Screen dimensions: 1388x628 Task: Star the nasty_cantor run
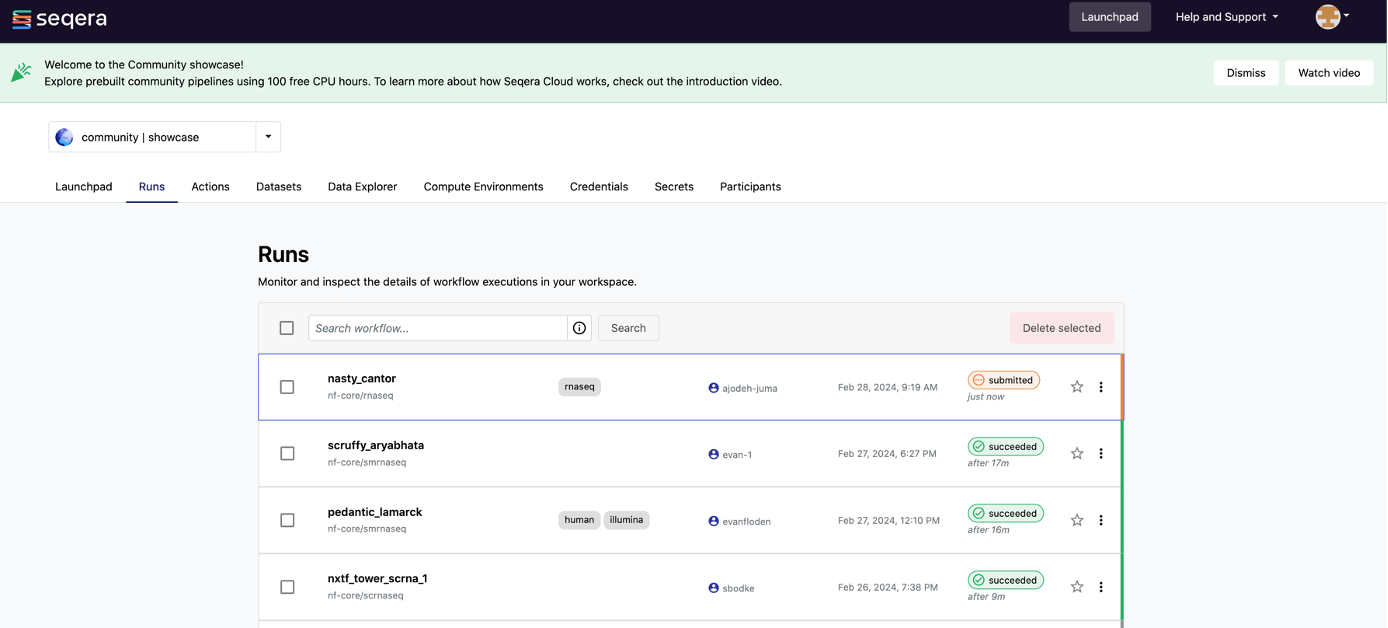click(1077, 387)
